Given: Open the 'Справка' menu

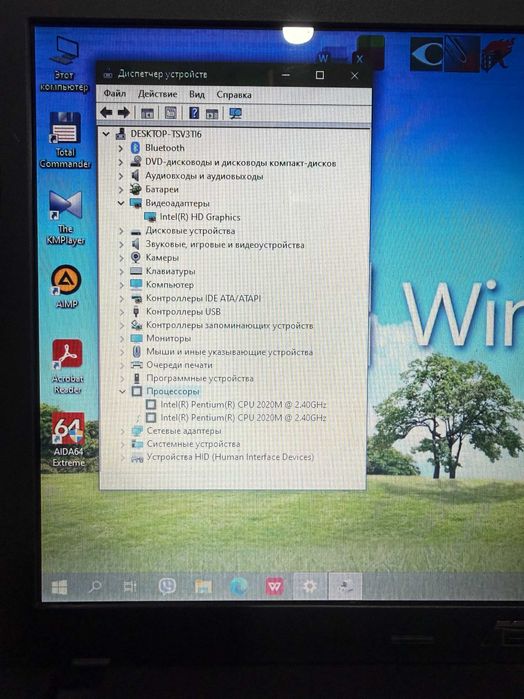Looking at the screenshot, I should point(234,95).
